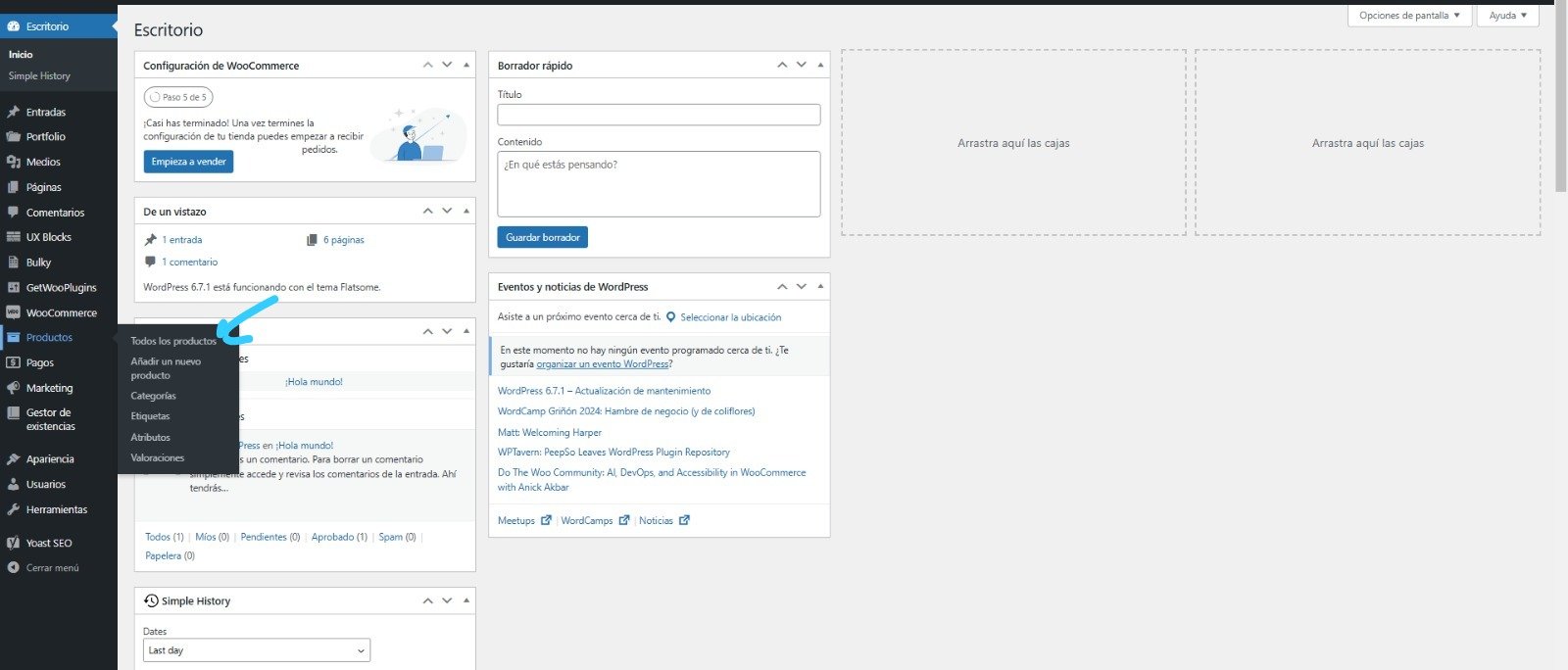
Task: Open WordPress 6.7.1 Actualización de mantenimiento link
Action: click(x=604, y=391)
